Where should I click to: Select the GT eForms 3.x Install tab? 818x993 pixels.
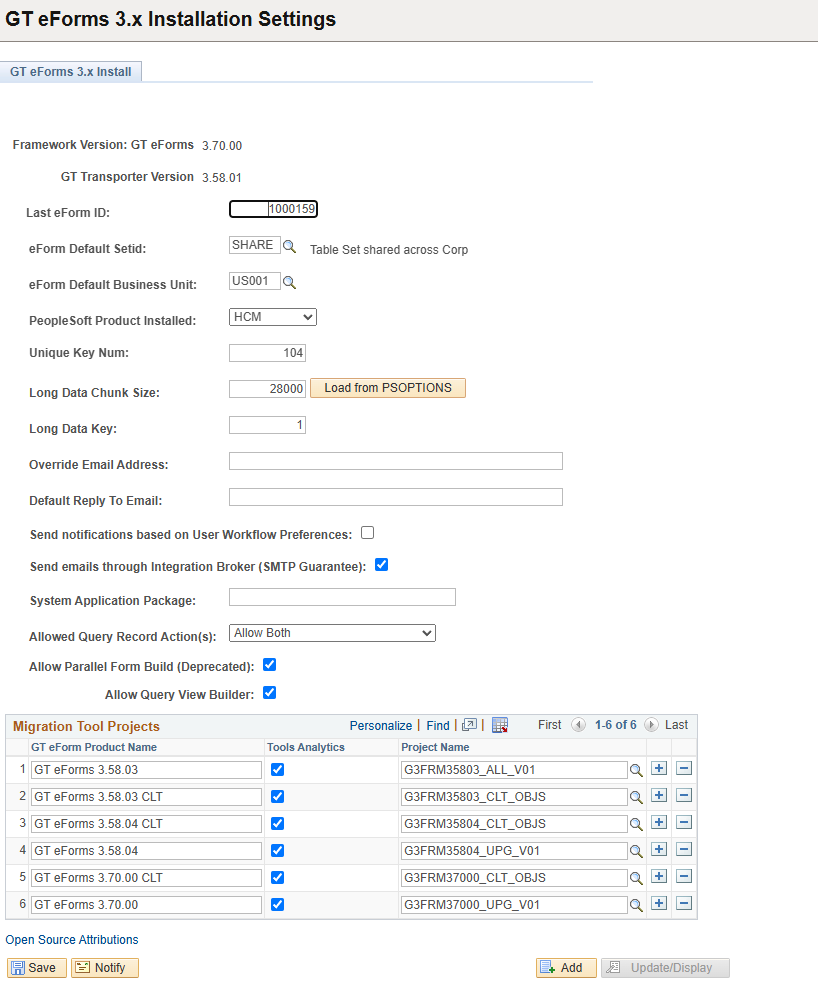[71, 72]
